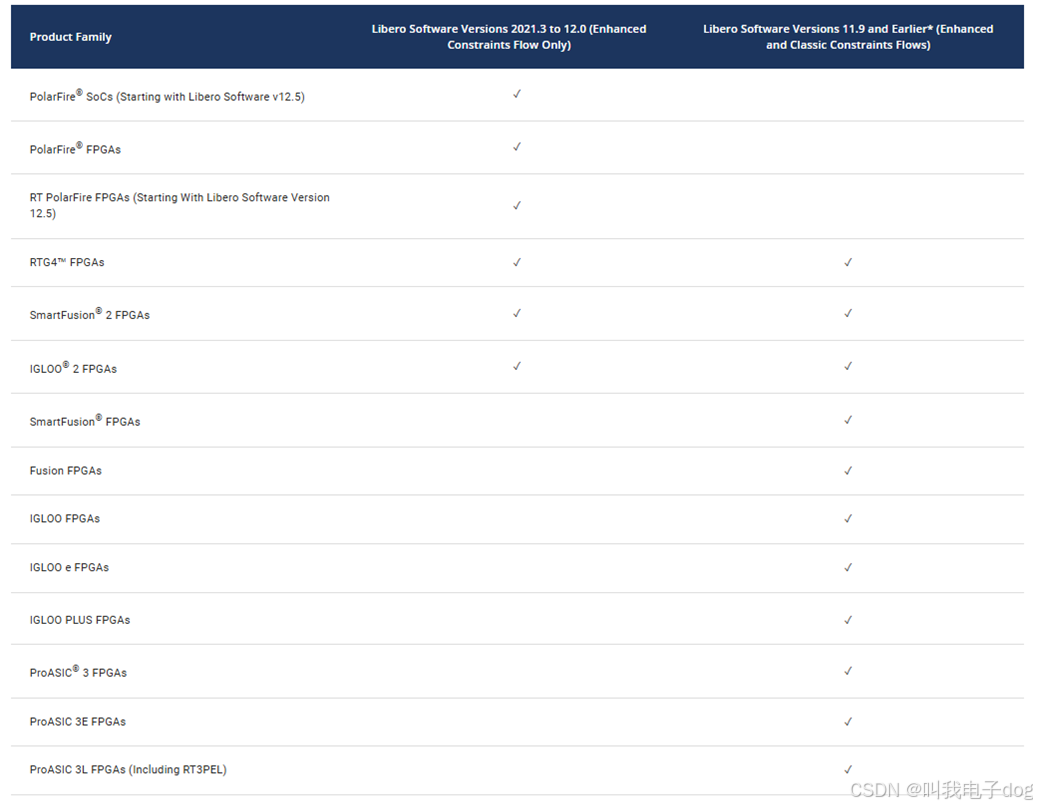Screen dimensions: 1037x808
Task: Click RTG4 checkmark under 2021.3 to 12.0
Action: [517, 263]
